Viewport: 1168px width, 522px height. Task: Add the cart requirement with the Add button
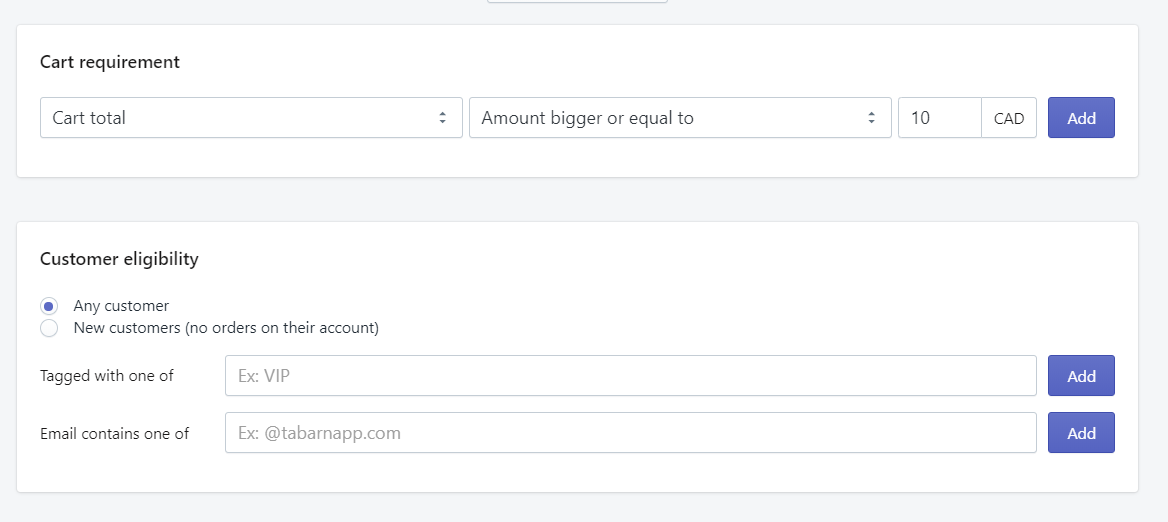tap(1081, 118)
